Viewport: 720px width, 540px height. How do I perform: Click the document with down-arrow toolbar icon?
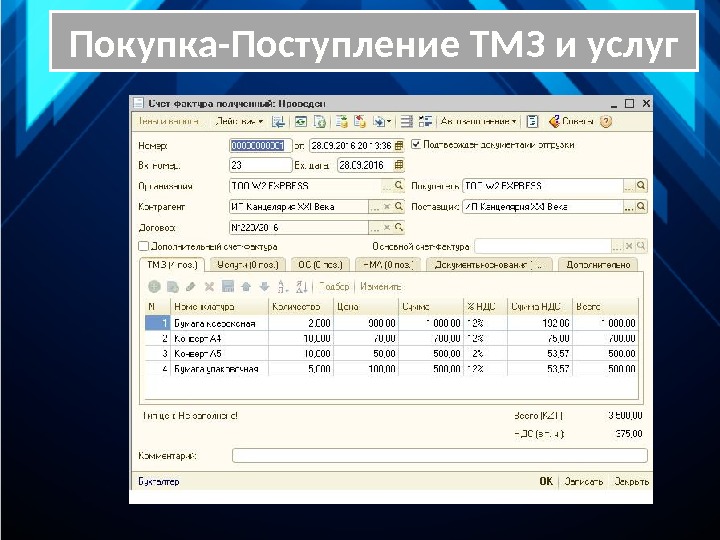pos(341,122)
